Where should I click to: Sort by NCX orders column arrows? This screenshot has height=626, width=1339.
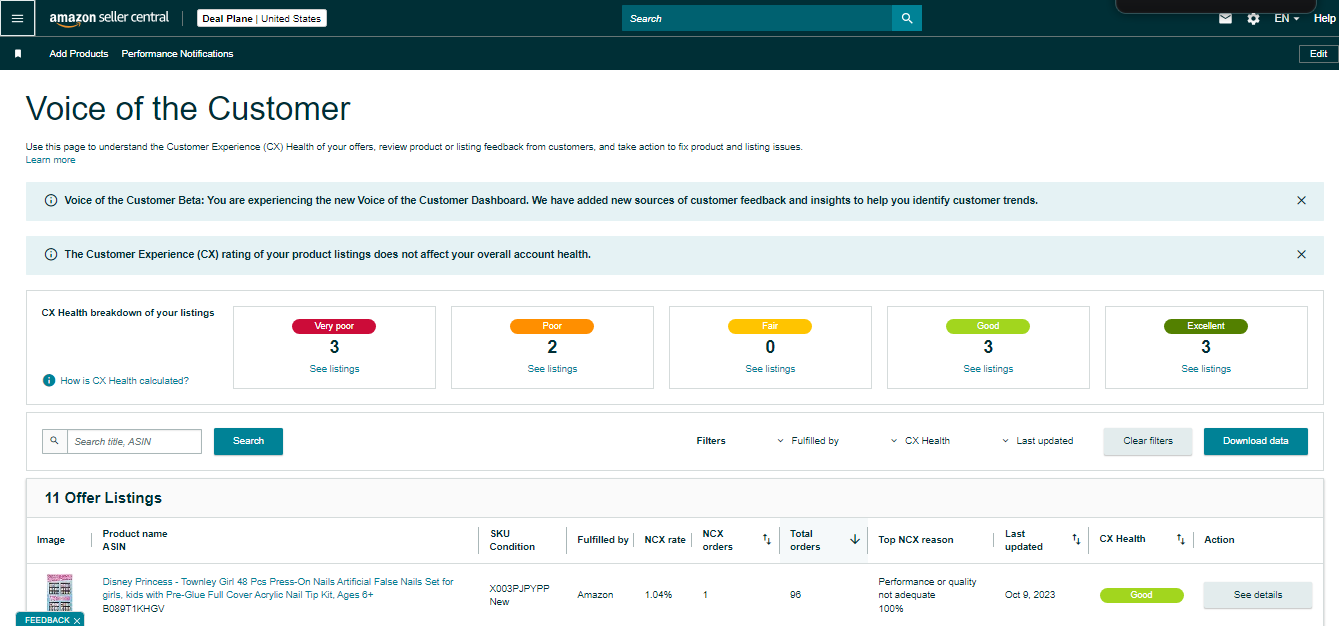click(767, 540)
